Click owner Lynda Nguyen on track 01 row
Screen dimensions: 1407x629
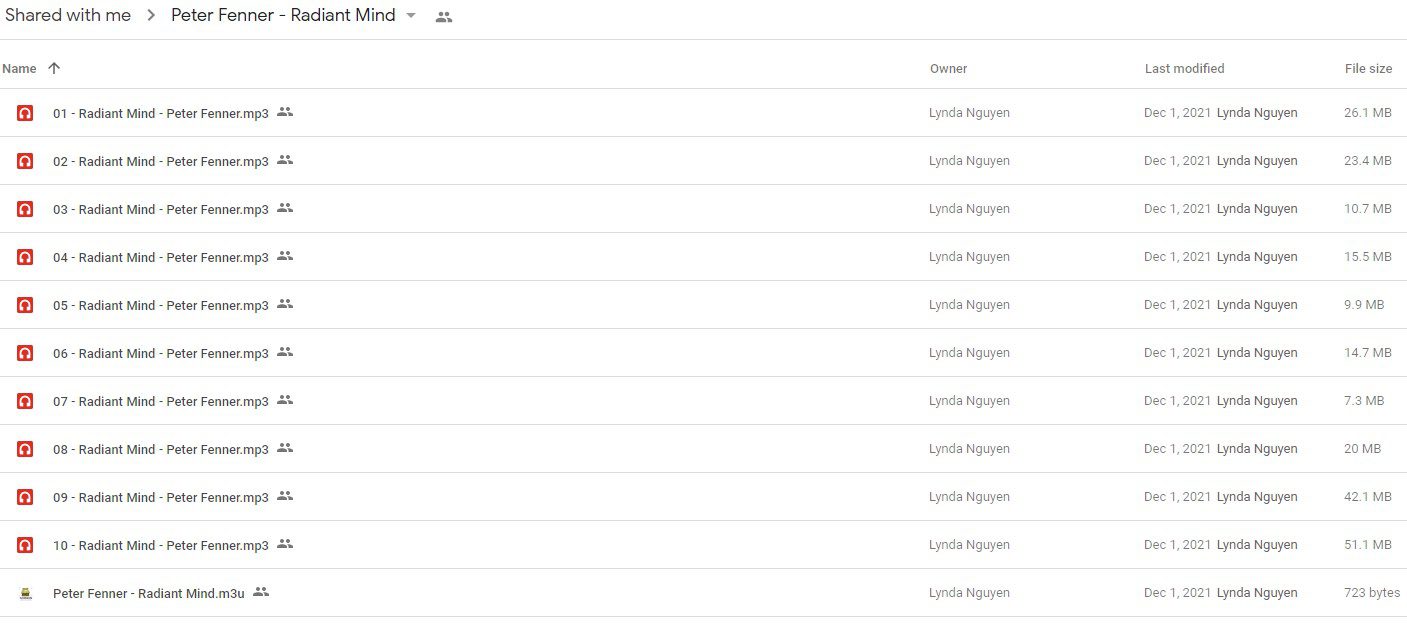969,113
